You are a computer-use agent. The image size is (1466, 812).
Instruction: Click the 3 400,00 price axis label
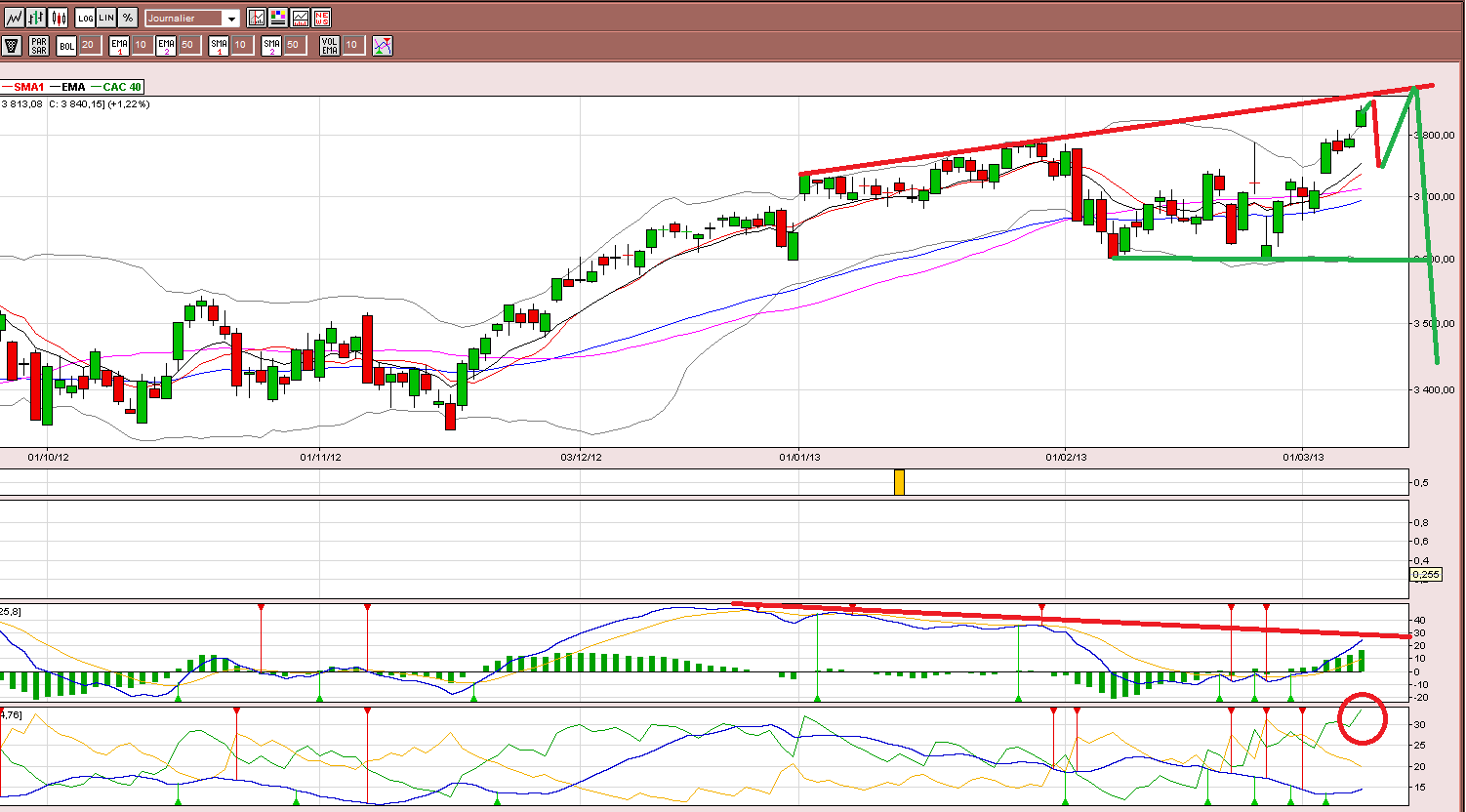click(x=1435, y=389)
